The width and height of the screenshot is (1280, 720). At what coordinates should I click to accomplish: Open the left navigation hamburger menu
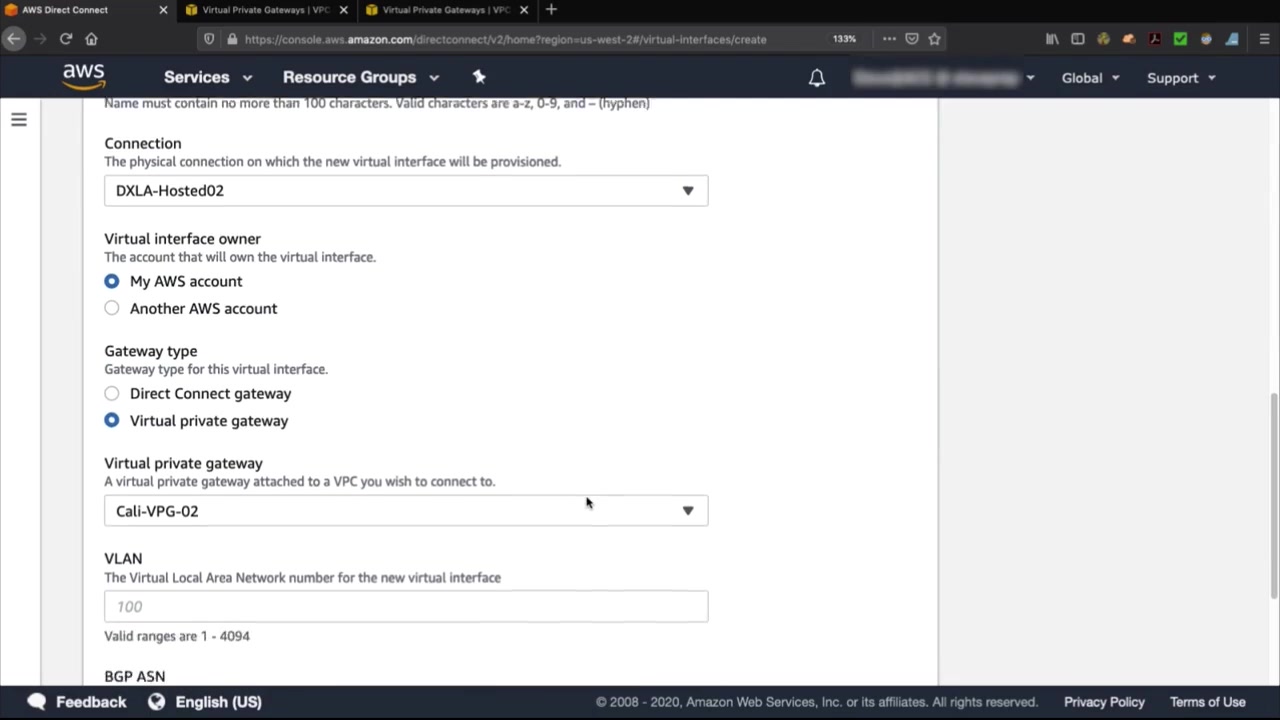click(19, 120)
